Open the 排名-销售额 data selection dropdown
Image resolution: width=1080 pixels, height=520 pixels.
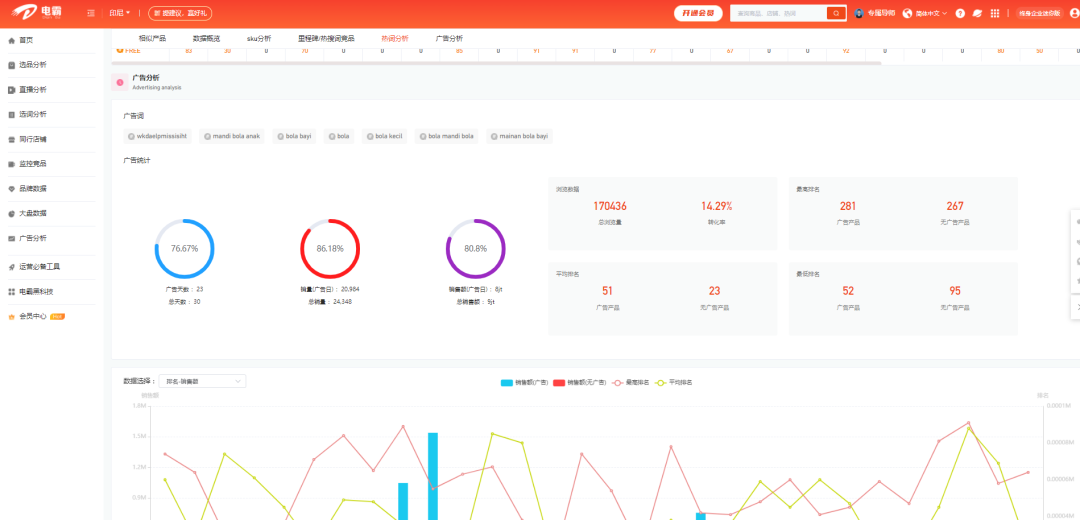click(x=202, y=381)
